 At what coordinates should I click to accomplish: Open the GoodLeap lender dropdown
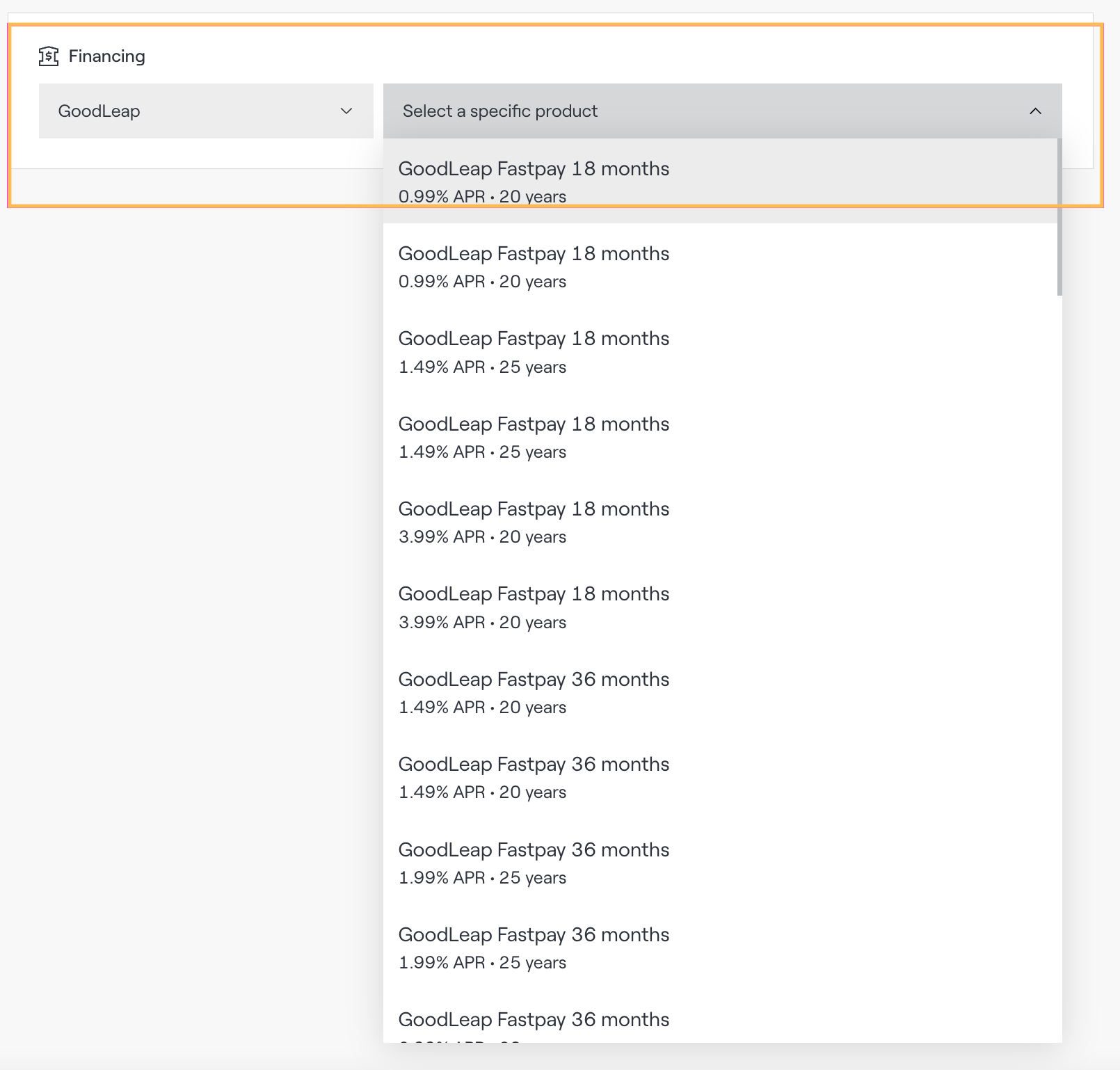(206, 111)
